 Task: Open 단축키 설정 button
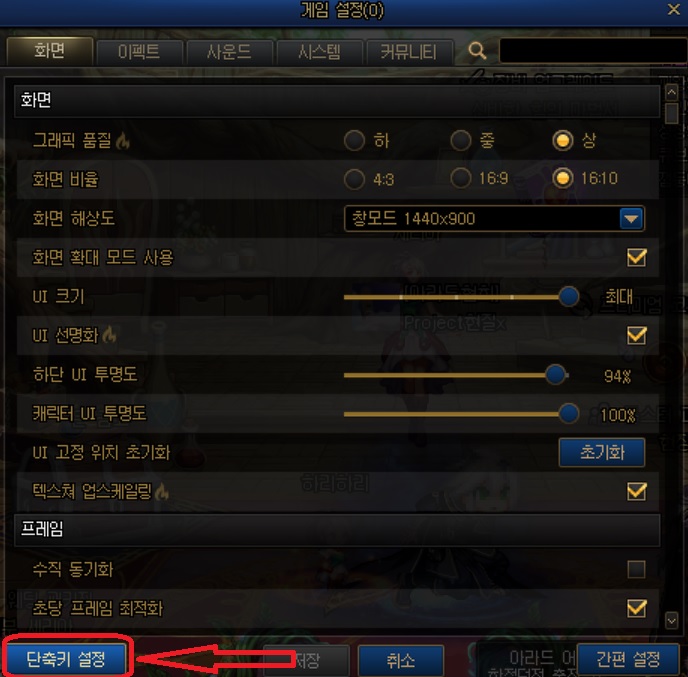point(66,659)
